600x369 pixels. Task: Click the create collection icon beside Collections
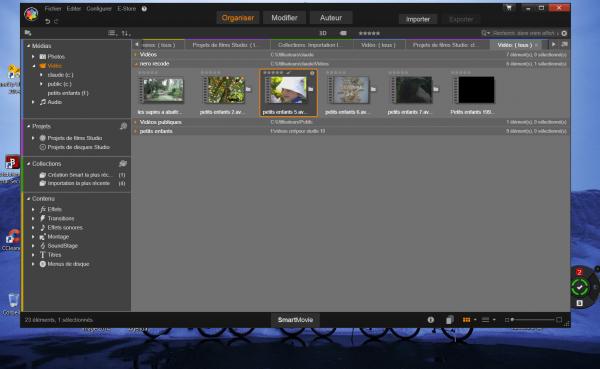(123, 163)
